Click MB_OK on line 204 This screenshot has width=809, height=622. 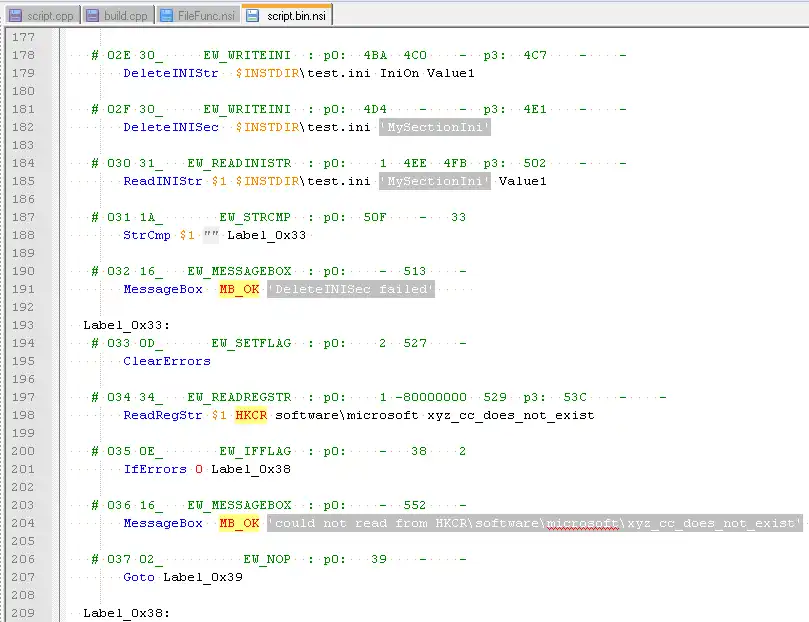[239, 523]
